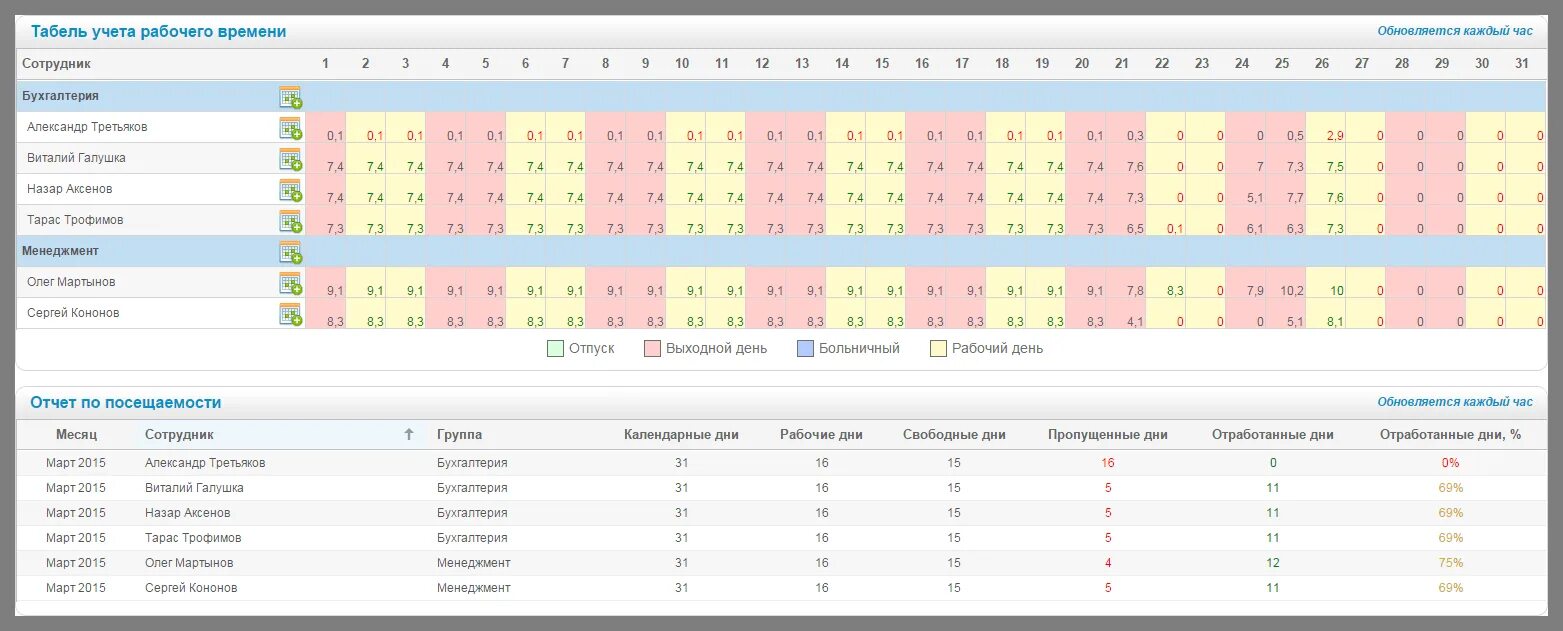1563x631 pixels.
Task: Click sort arrow in Сотрудник report column
Action: point(408,434)
